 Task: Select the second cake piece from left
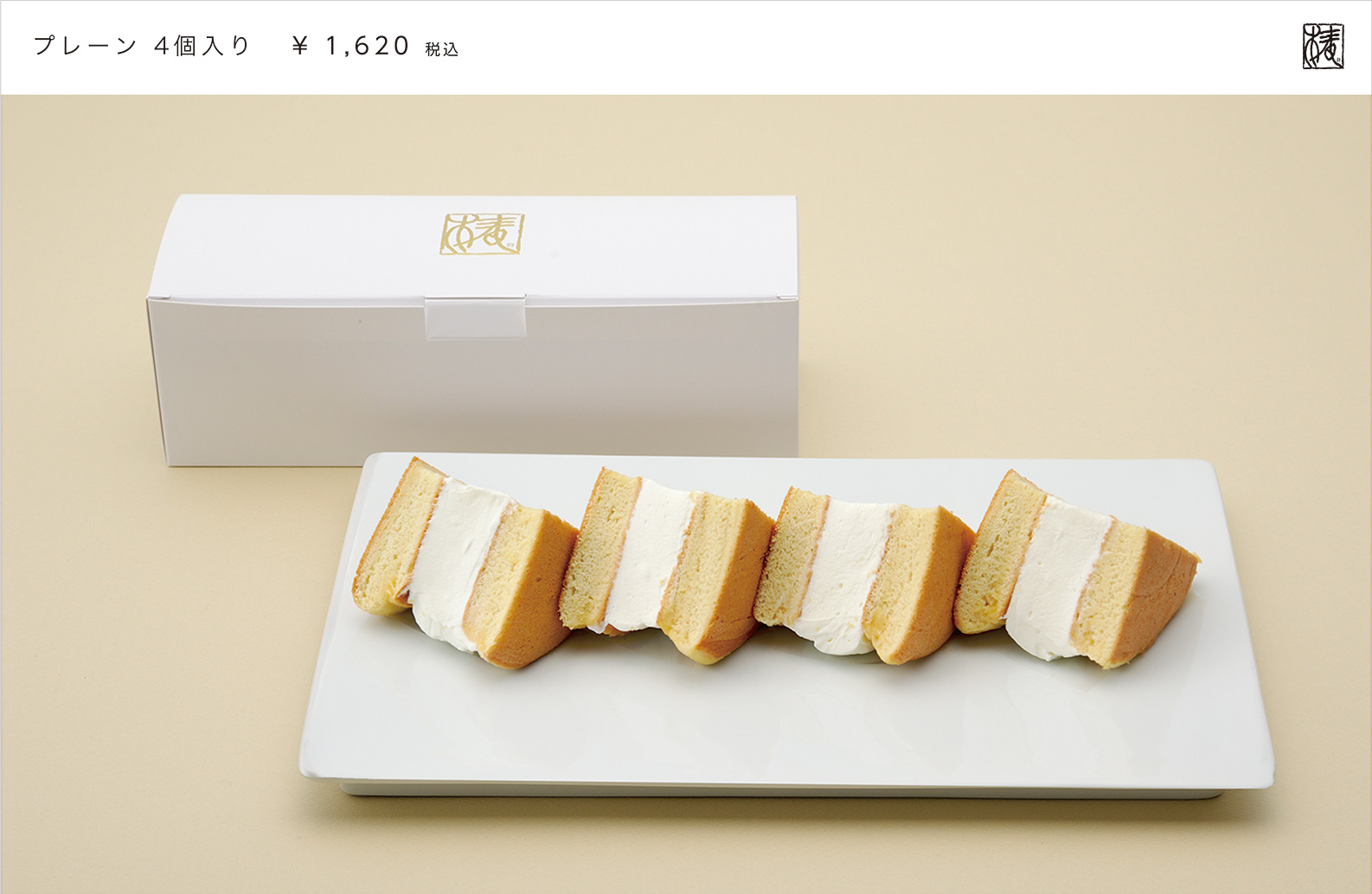666,565
